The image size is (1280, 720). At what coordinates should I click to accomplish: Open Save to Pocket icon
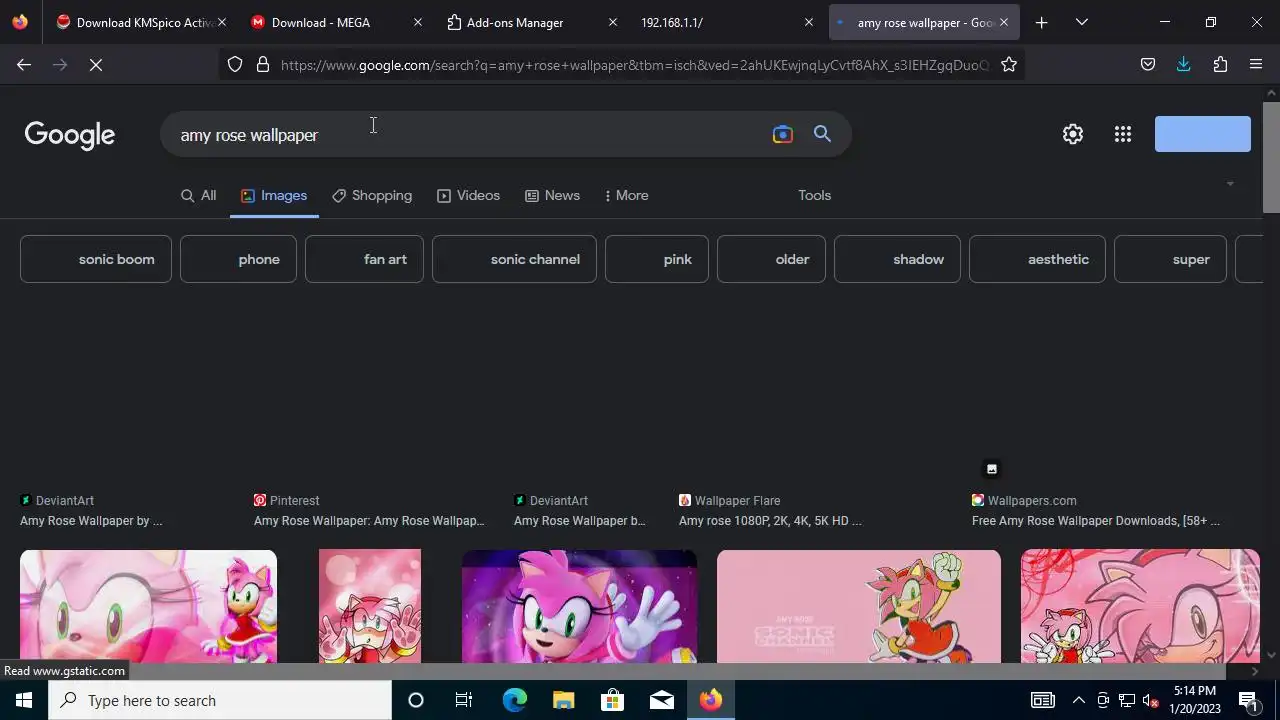coord(1148,65)
